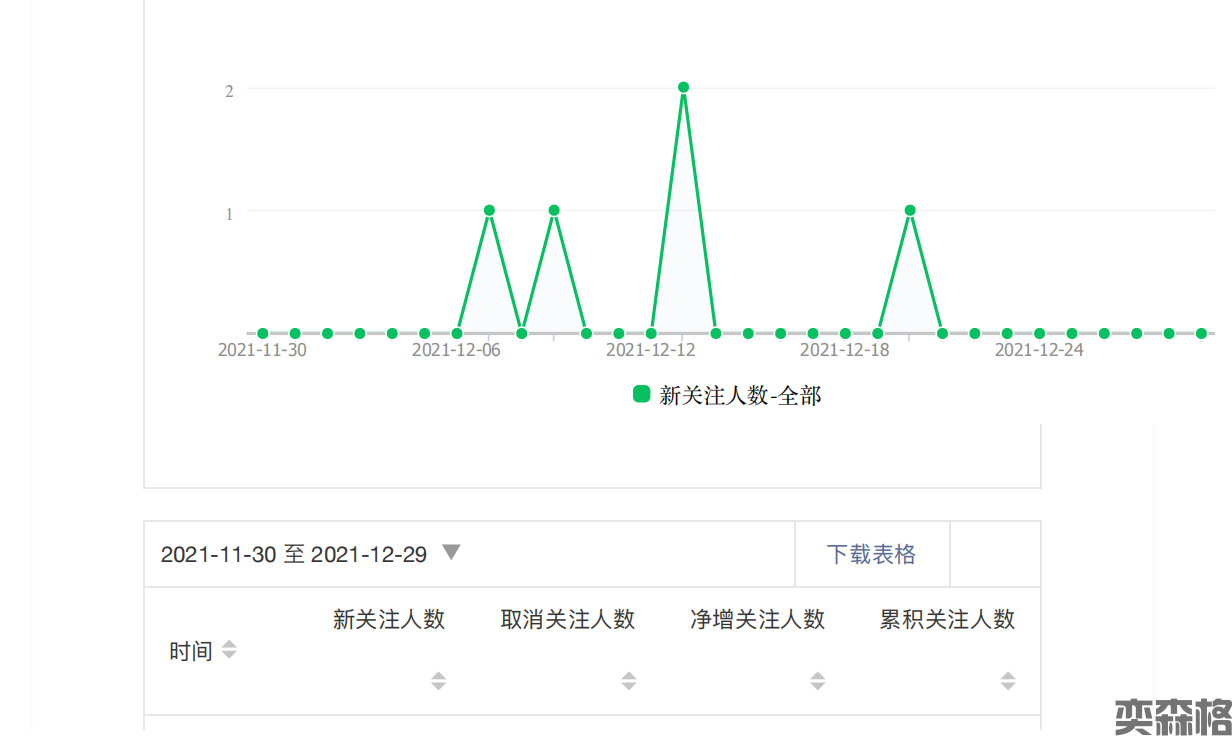Click the 取消关注人数 column header text
This screenshot has height=736, width=1232.
pos(568,620)
